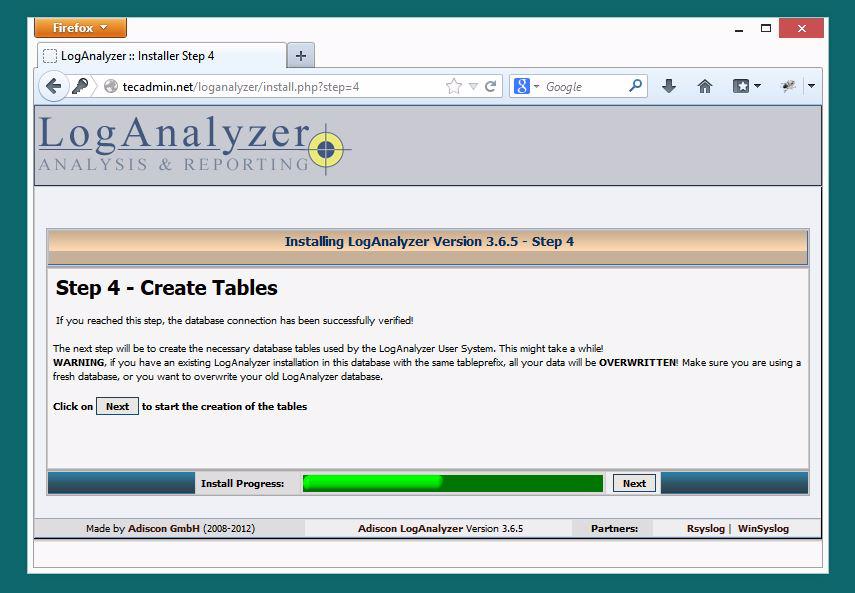Click the 'Install Progress:' label

point(242,483)
